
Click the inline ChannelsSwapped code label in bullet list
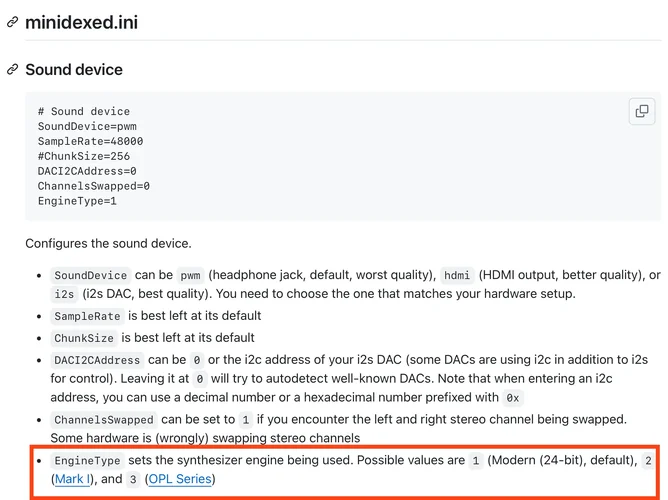(x=104, y=421)
